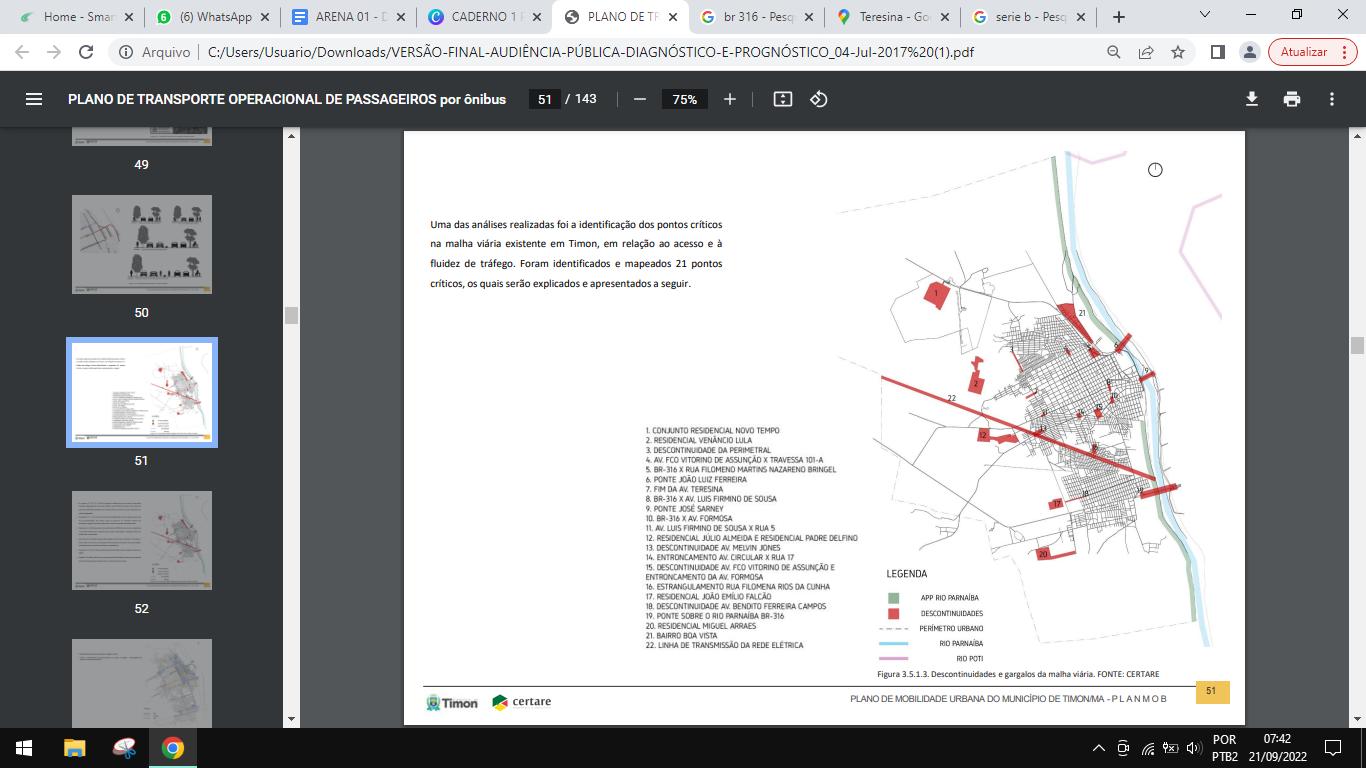The width and height of the screenshot is (1366, 768).
Task: Select page 52 thumbnail
Action: tap(142, 540)
